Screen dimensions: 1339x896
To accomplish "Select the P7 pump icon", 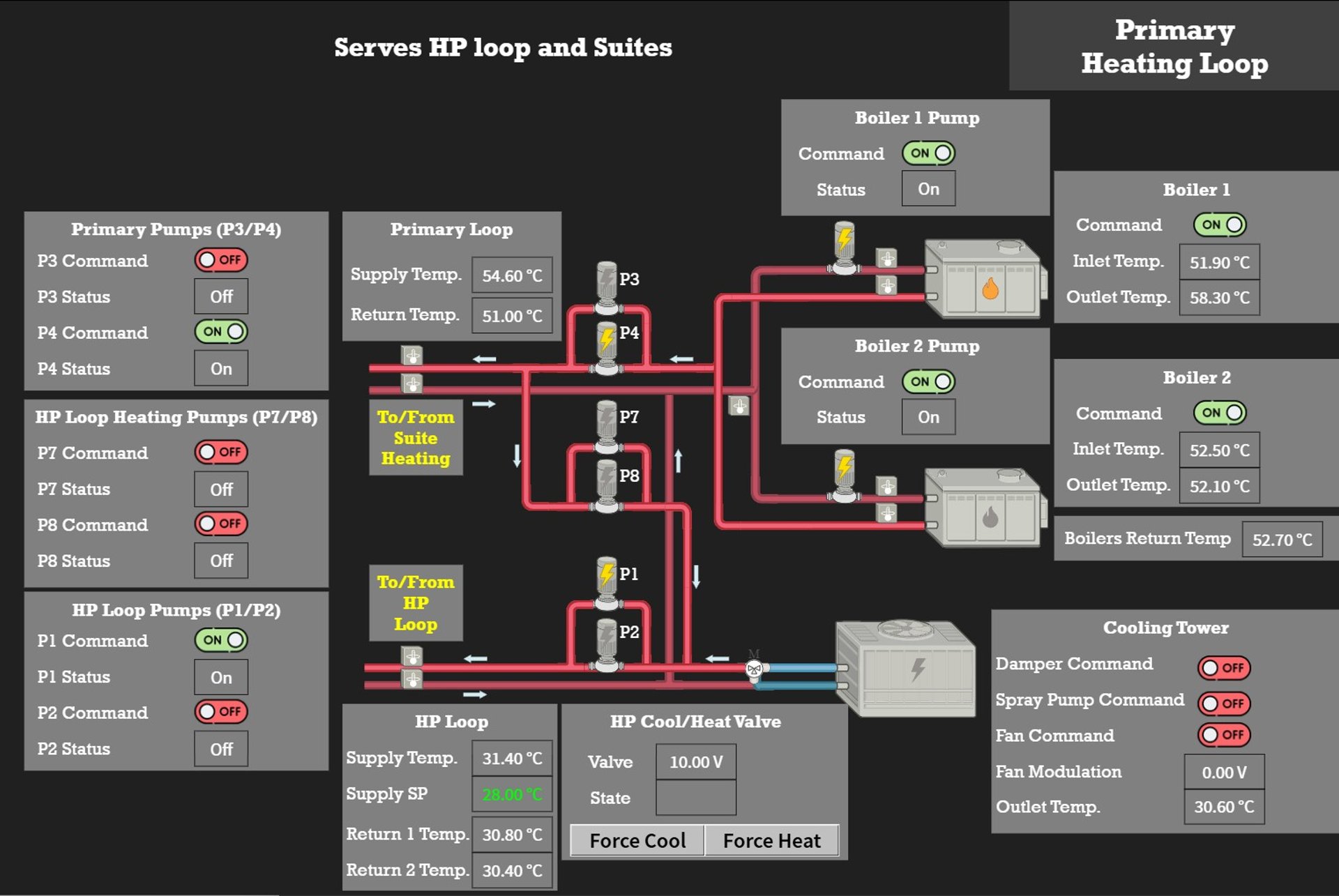I will [608, 419].
